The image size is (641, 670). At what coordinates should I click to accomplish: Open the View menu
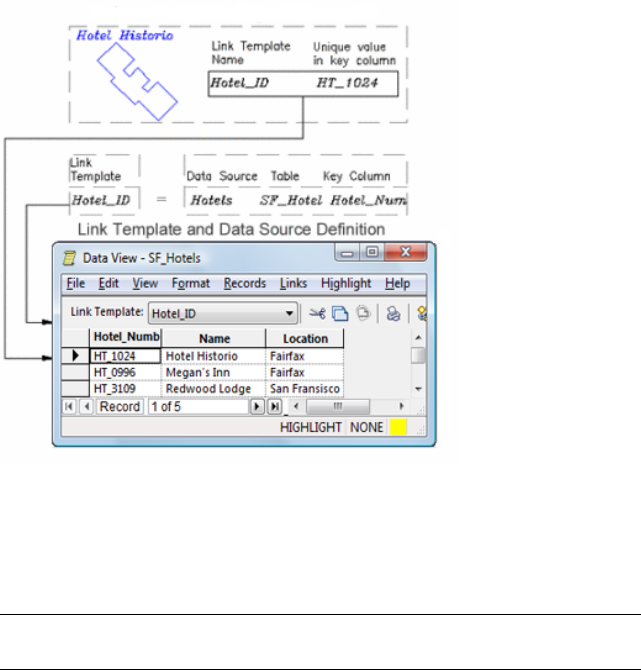[145, 283]
